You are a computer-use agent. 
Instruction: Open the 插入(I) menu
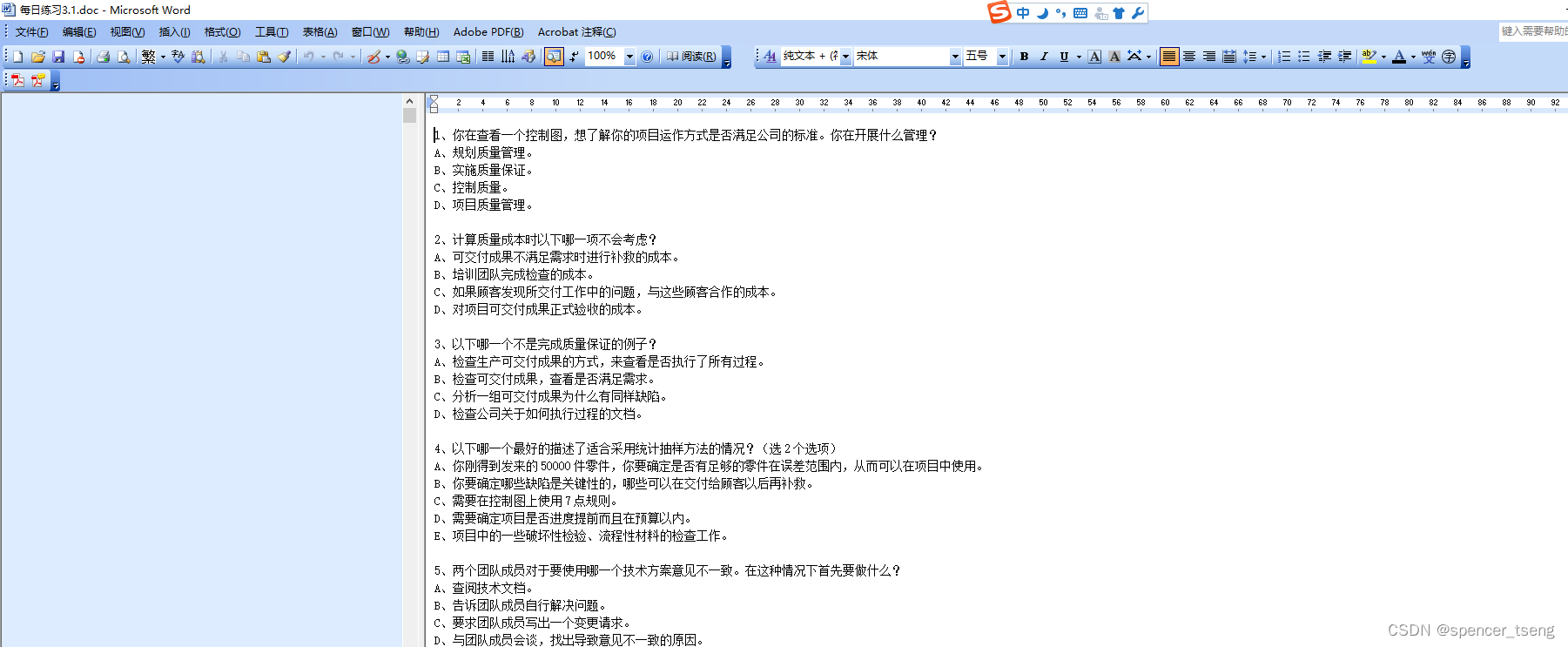(174, 32)
